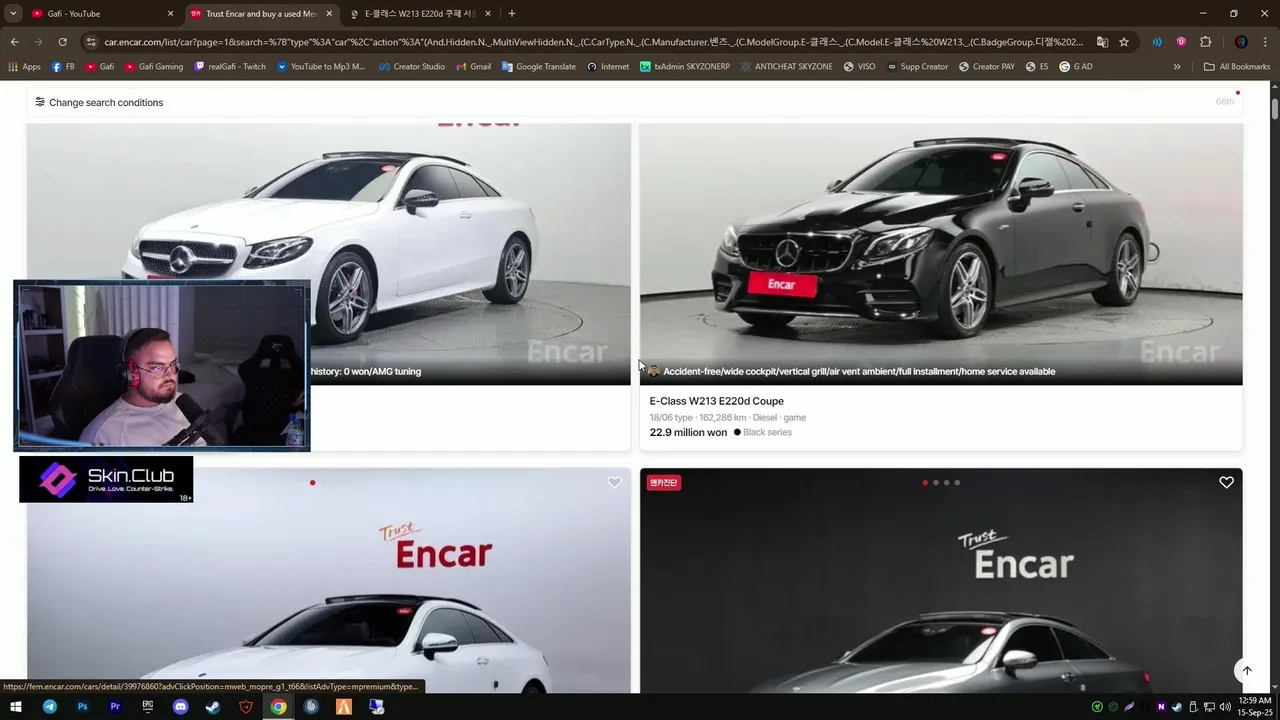Open the Apps bookmark shortcut

(25, 67)
